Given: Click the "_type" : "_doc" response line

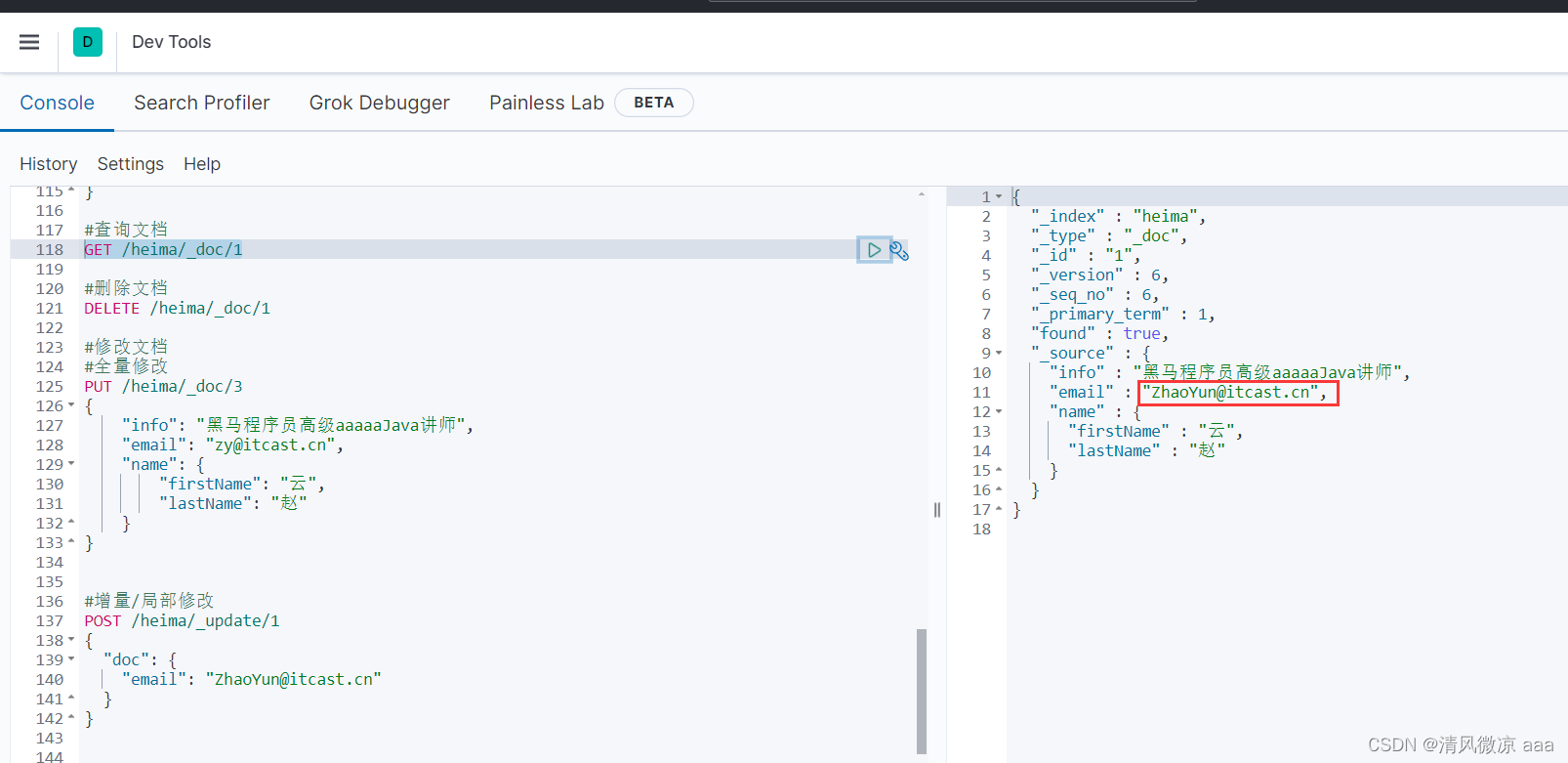Looking at the screenshot, I should pos(1109,235).
